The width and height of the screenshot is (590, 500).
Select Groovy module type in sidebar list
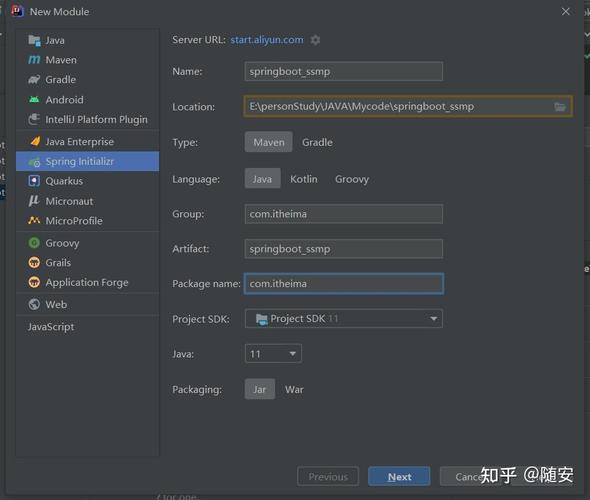click(88, 243)
